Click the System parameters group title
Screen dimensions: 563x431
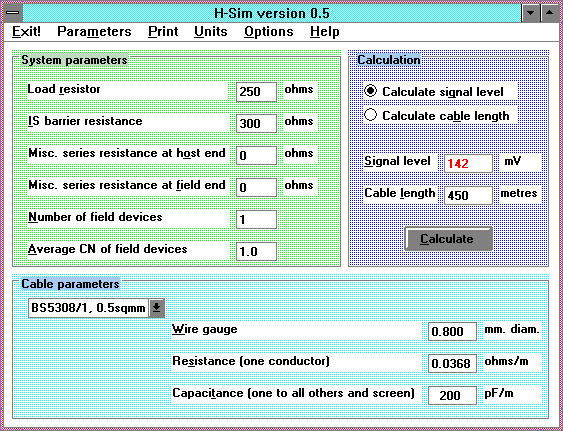click(x=74, y=60)
